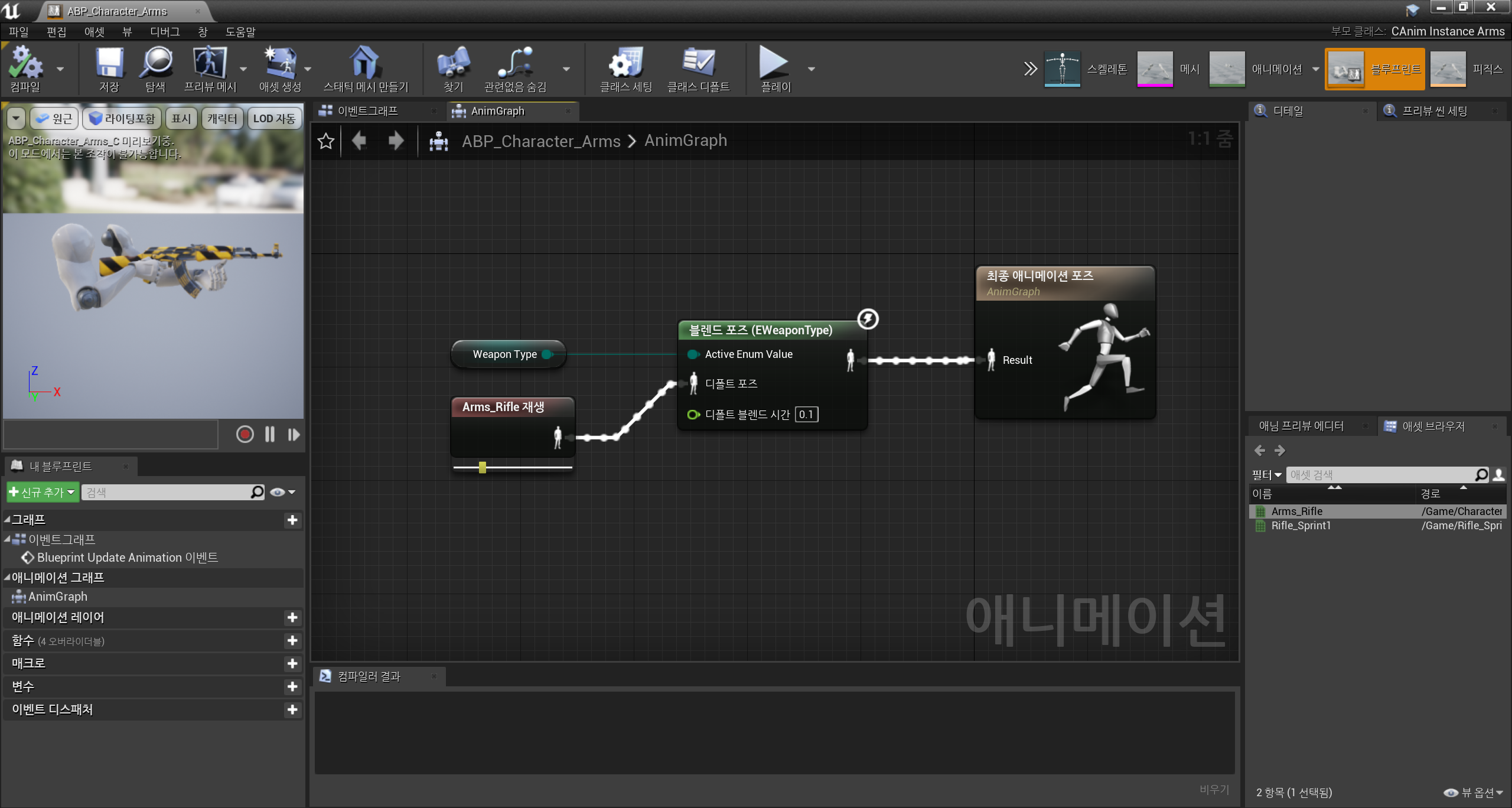Click the 관련없음 숨김 icon

[515, 63]
